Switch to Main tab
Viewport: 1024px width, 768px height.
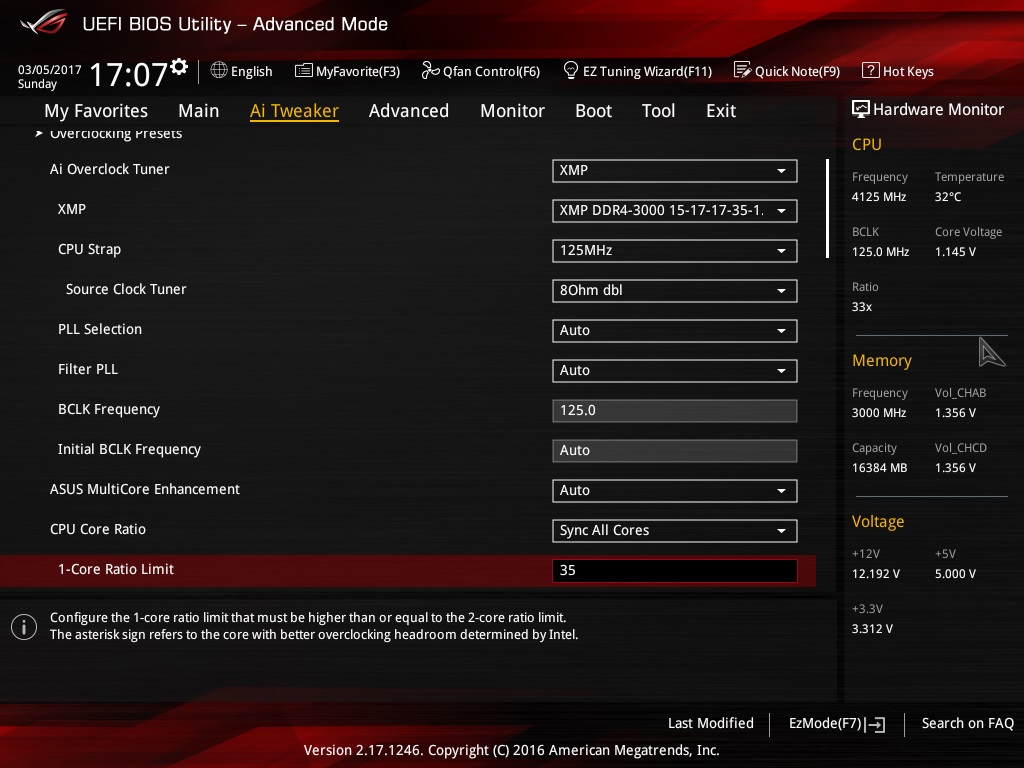pos(199,111)
